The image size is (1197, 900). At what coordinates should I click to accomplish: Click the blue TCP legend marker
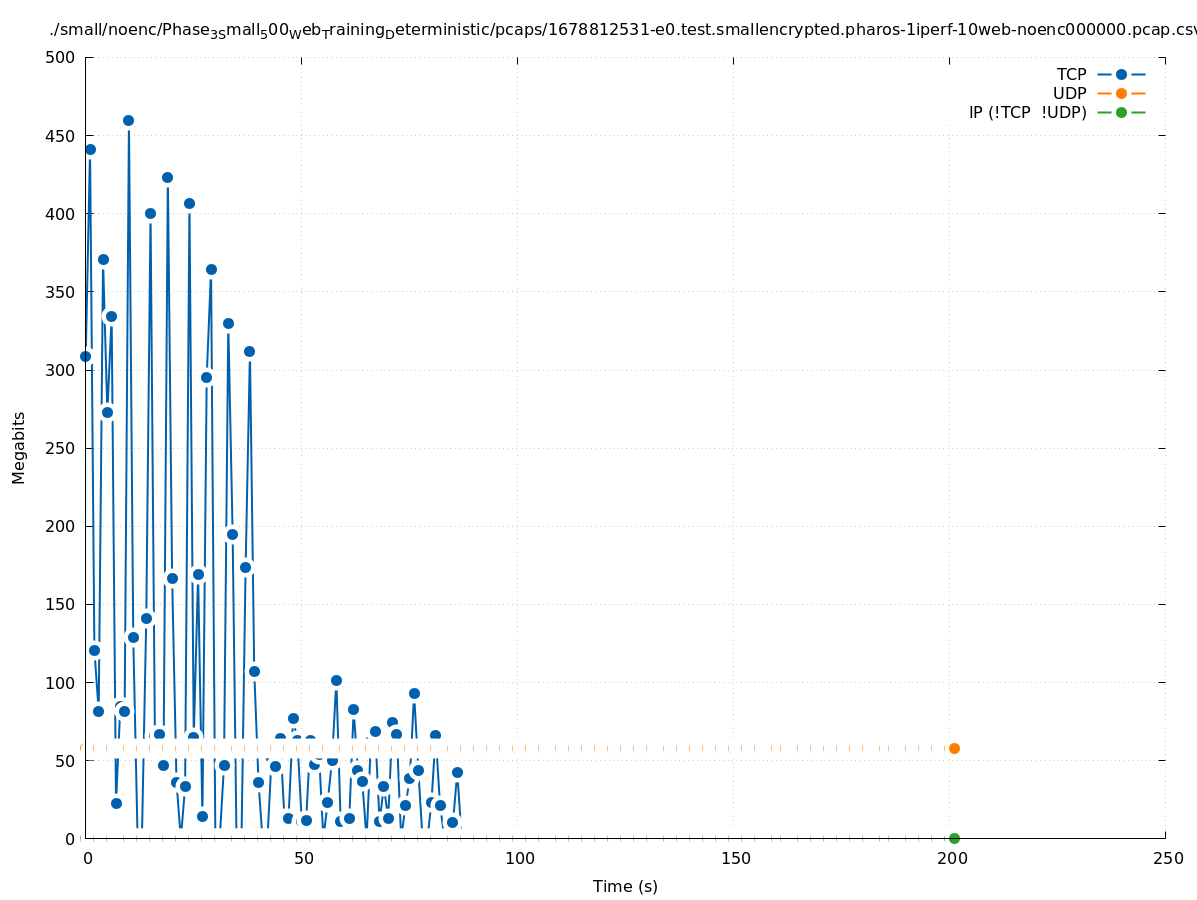(1121, 74)
